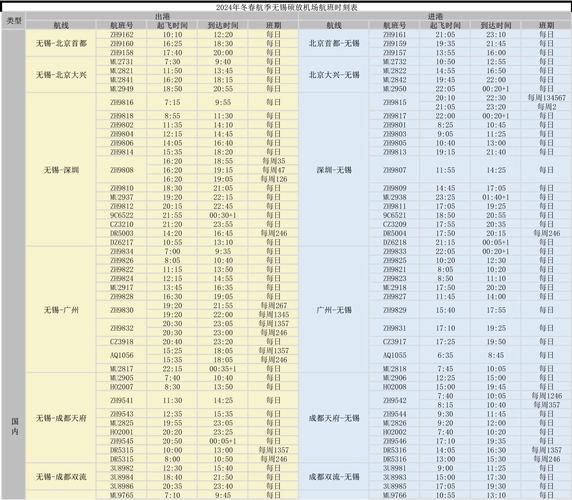Click flight number CZ3917
The image size is (572, 500).
pyautogui.click(x=394, y=342)
